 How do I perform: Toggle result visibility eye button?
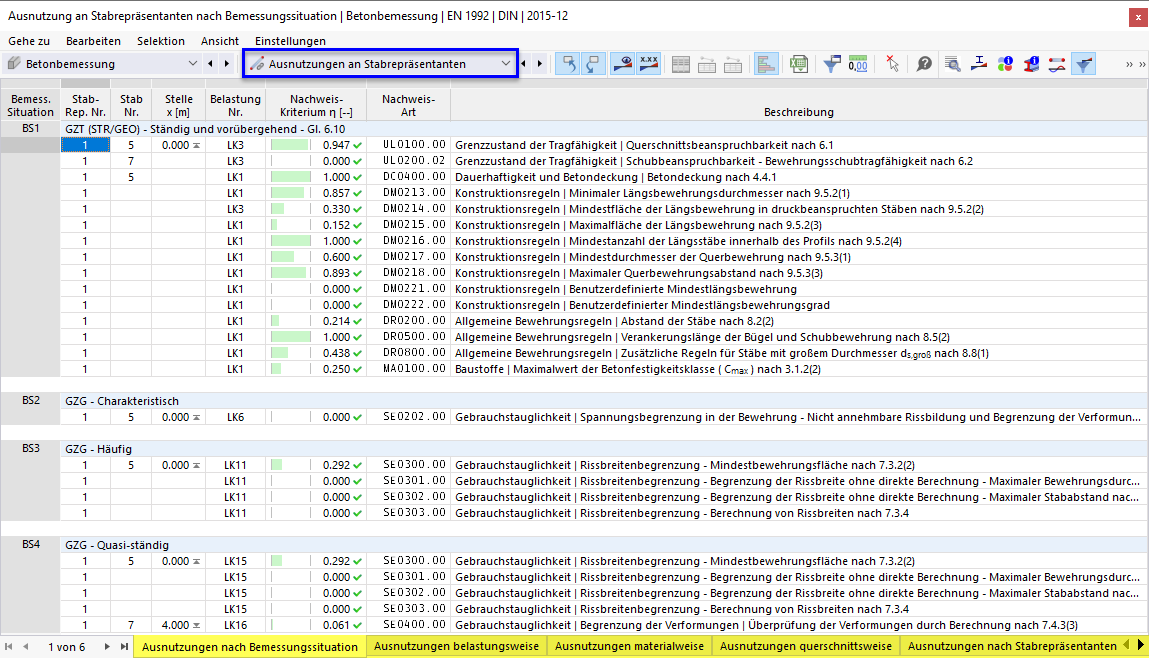(x=623, y=64)
